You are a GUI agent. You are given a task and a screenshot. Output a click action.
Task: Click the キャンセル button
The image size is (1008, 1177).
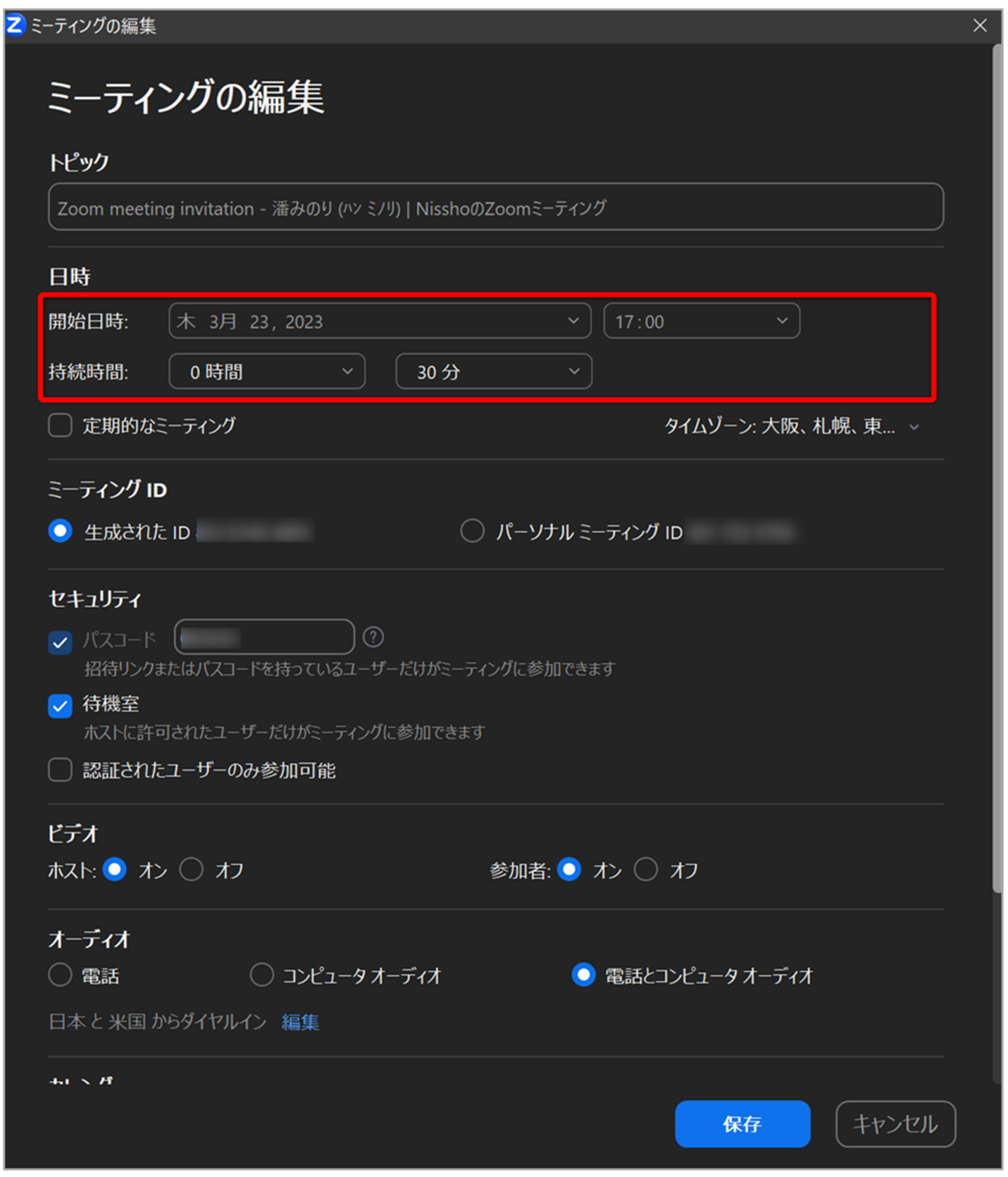pyautogui.click(x=895, y=1123)
